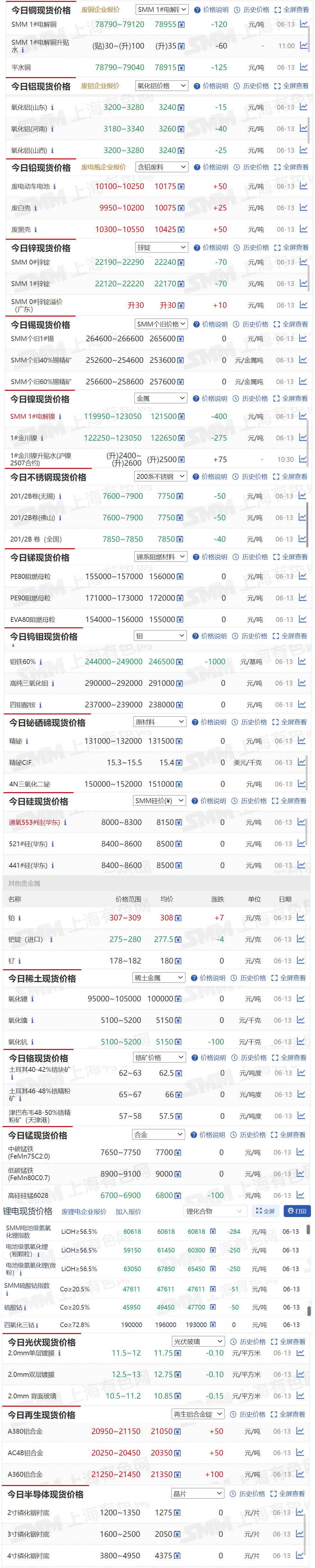Click 锂电现货价格 section title

[x=28, y=1211]
